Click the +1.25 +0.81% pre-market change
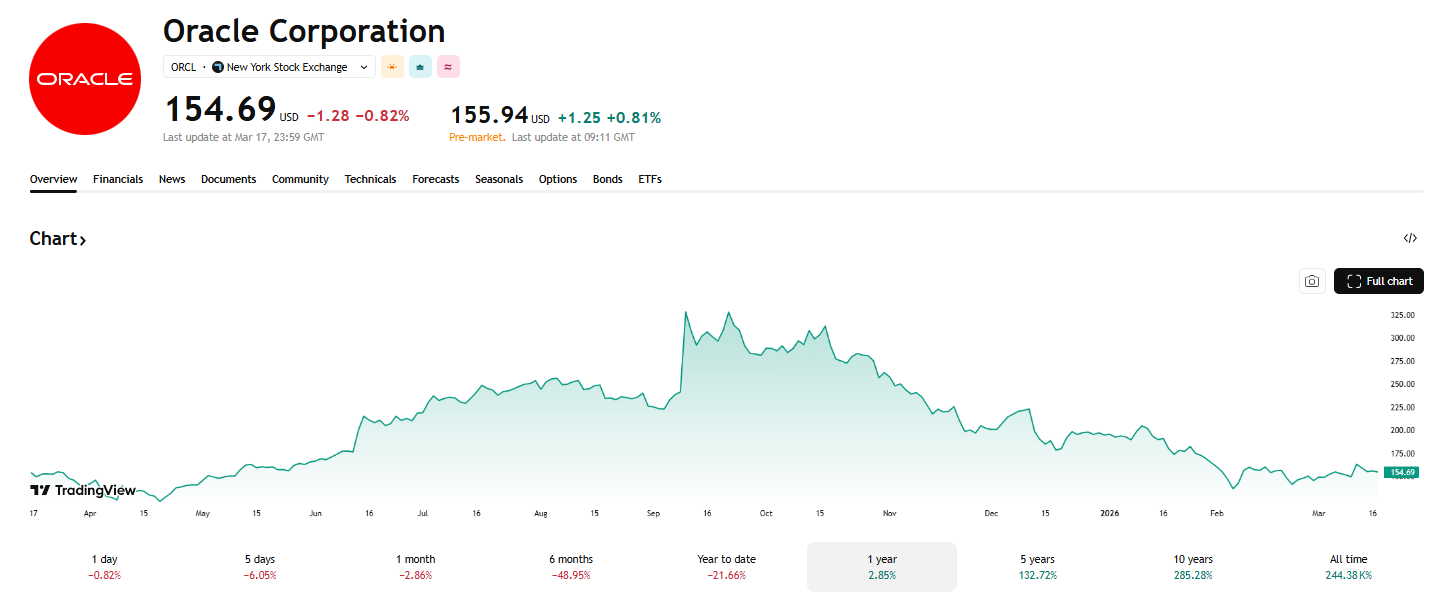Screen dimensions: 1451x606 point(609,117)
